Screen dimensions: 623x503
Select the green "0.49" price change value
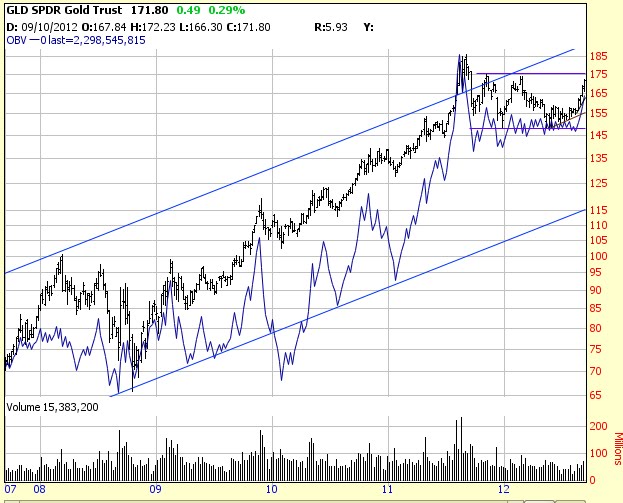click(188, 10)
